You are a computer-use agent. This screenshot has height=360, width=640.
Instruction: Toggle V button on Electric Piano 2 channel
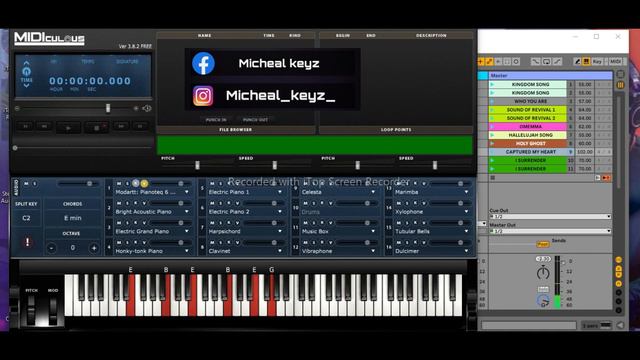coord(238,203)
